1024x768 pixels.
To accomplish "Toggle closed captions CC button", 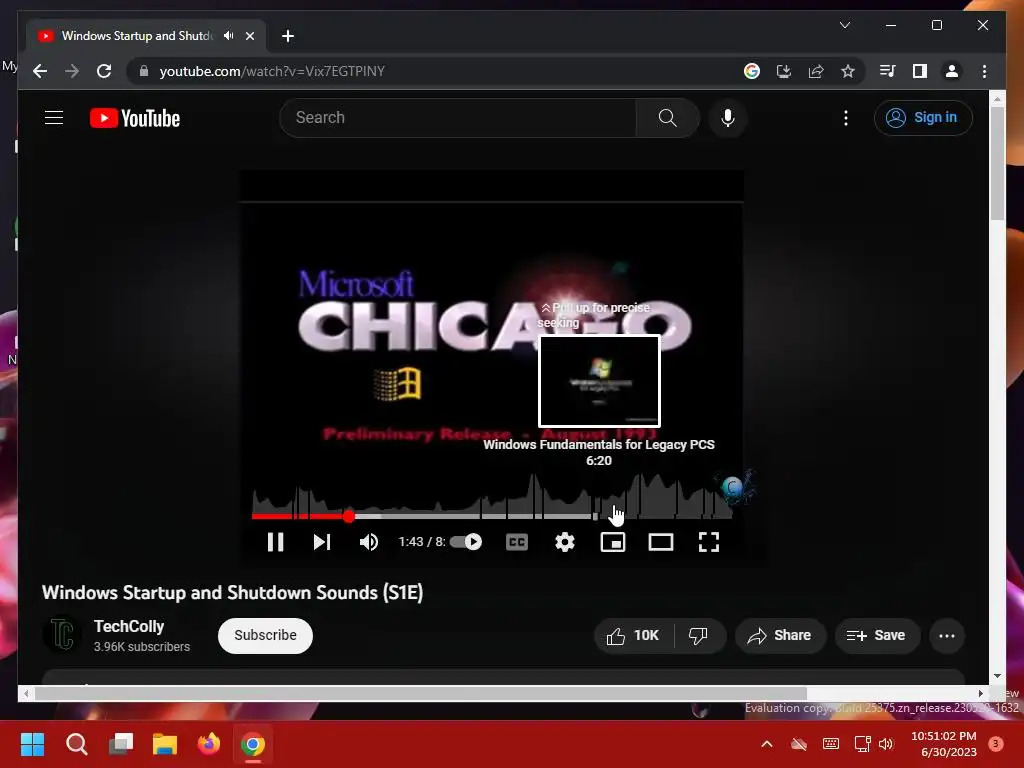I will (517, 542).
